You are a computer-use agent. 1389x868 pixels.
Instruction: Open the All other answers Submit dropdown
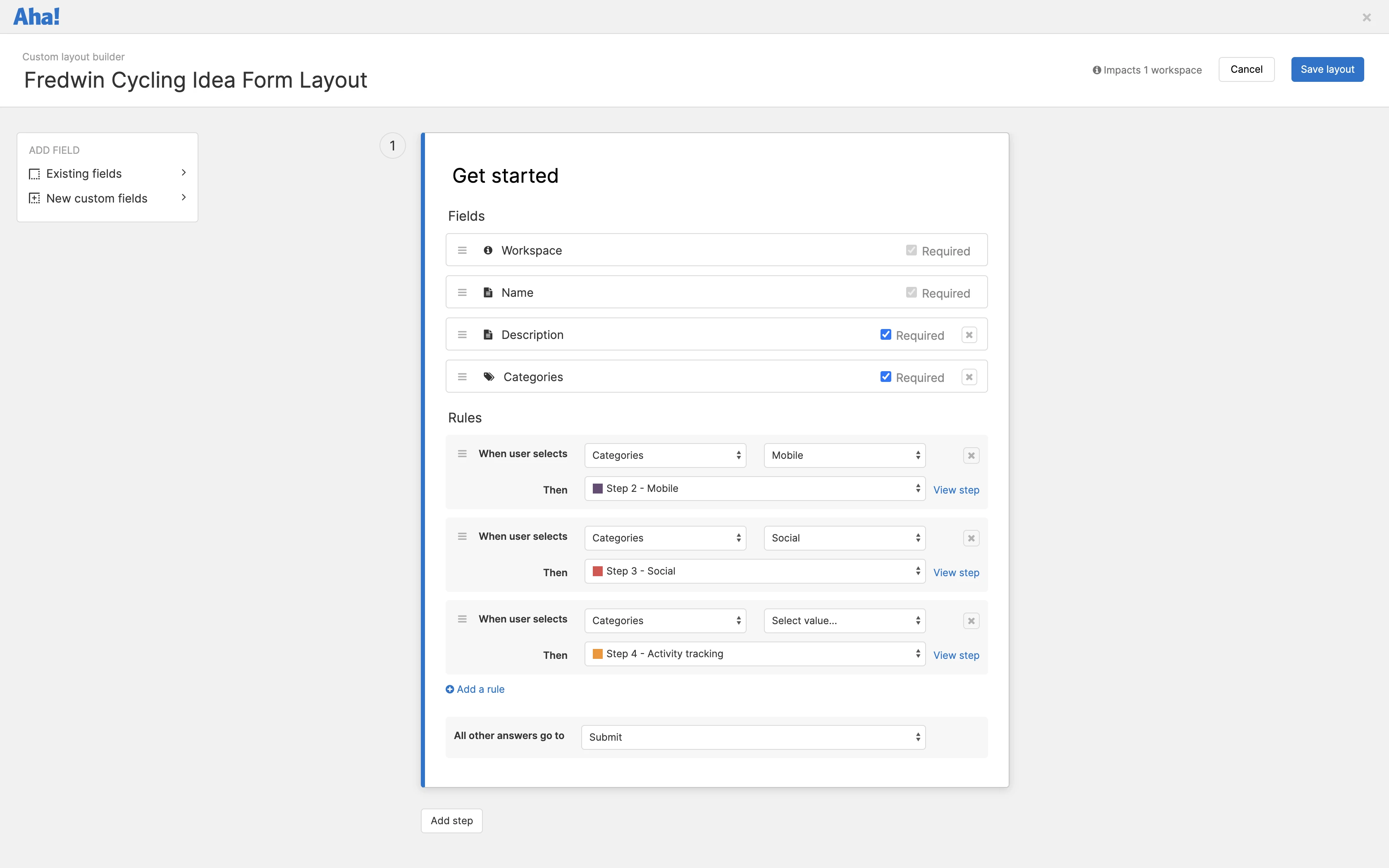pyautogui.click(x=752, y=737)
